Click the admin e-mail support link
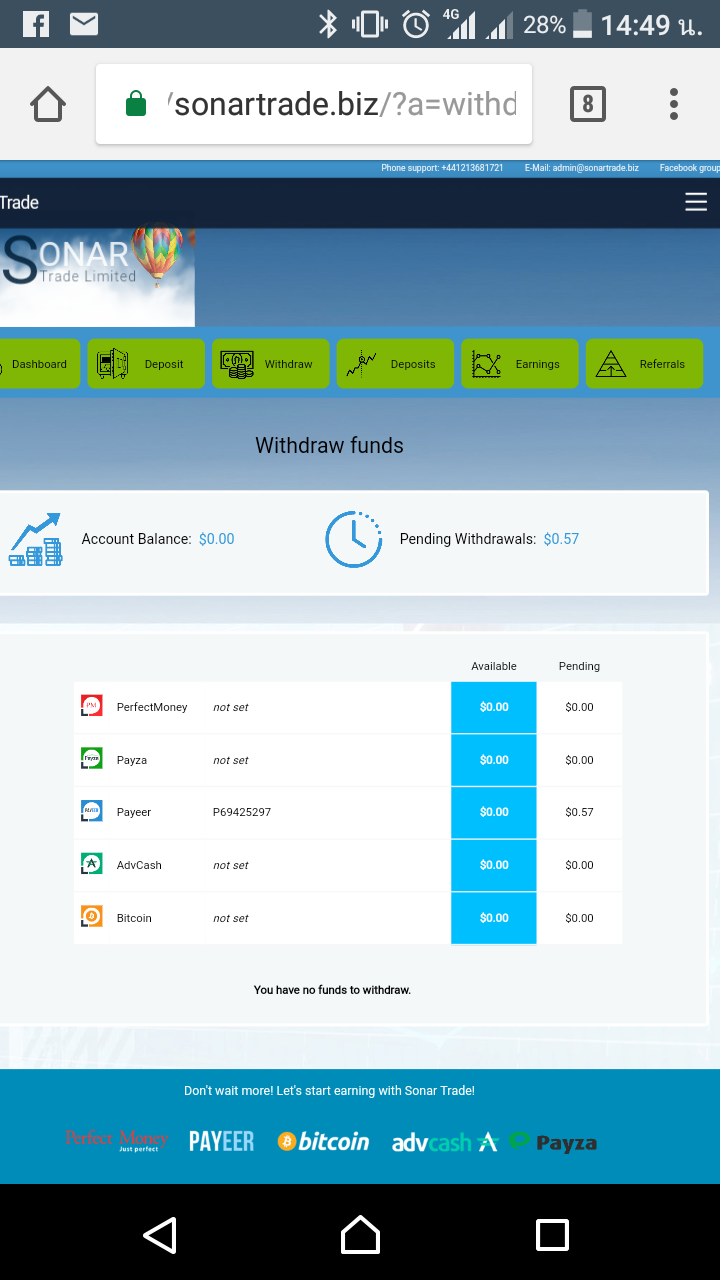Screen dimensions: 720x1280 click(581, 168)
